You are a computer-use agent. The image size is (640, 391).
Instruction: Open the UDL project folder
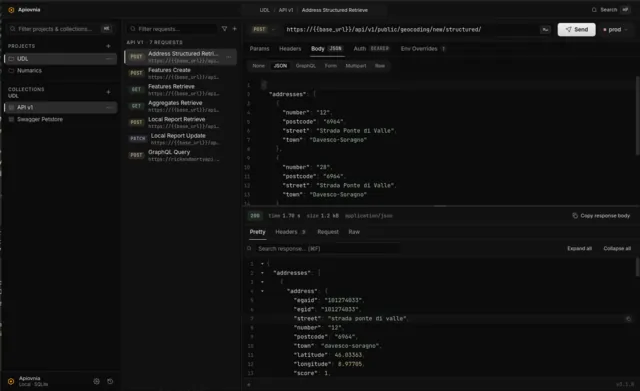tap(60, 59)
